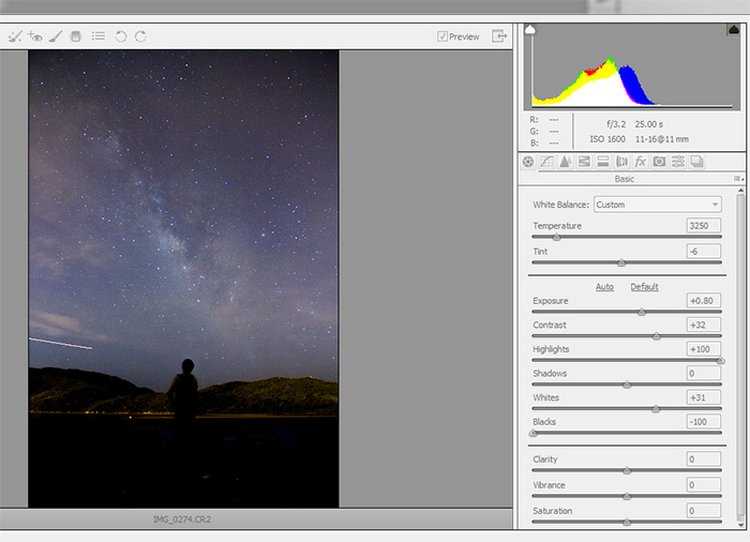Click the Temperature value field

703,226
